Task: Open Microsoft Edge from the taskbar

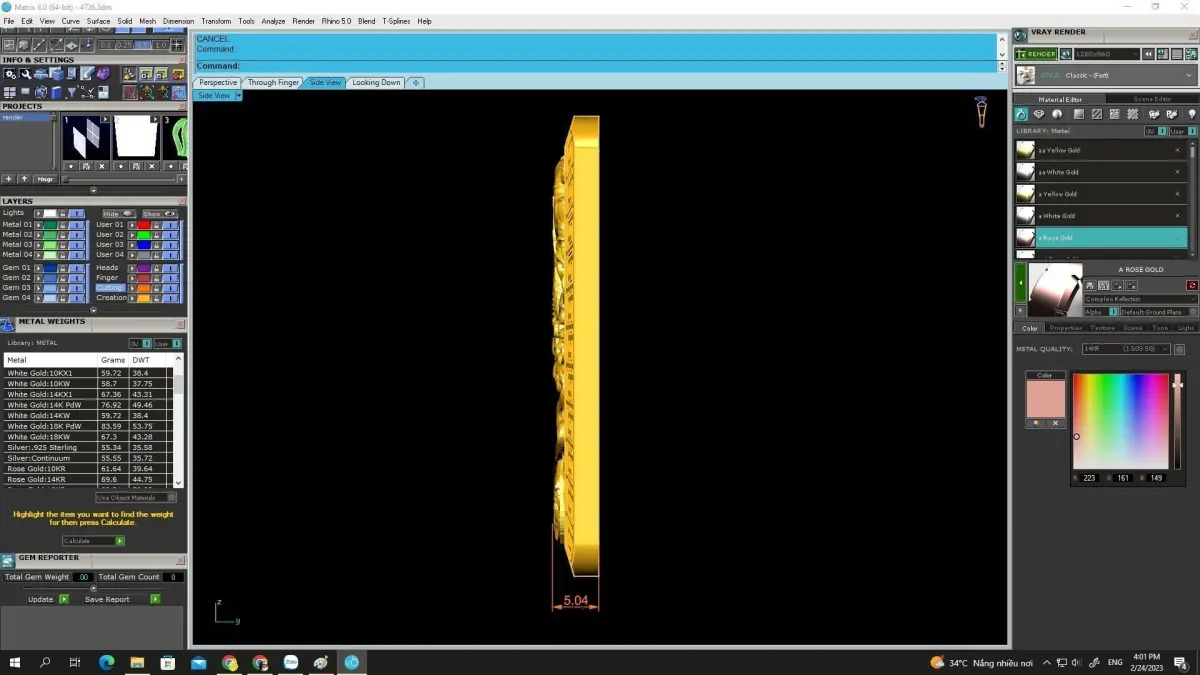Action: pyautogui.click(x=107, y=662)
